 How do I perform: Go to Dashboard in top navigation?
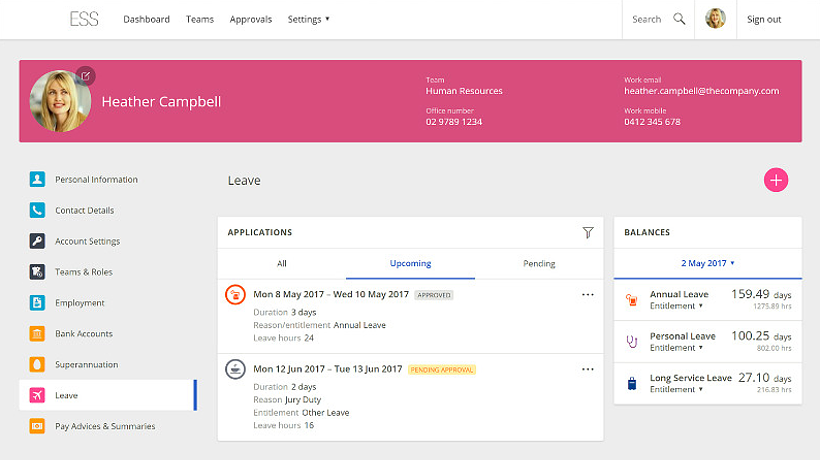point(146,19)
